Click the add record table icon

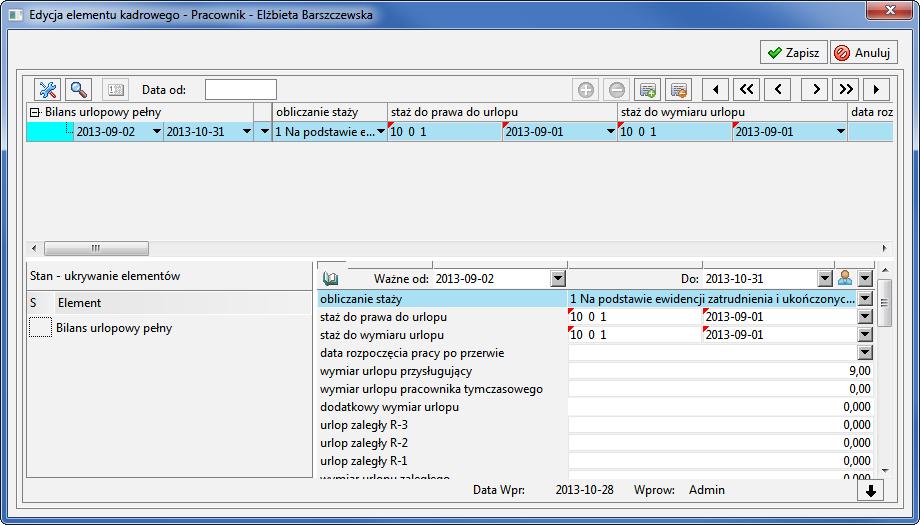click(x=648, y=90)
